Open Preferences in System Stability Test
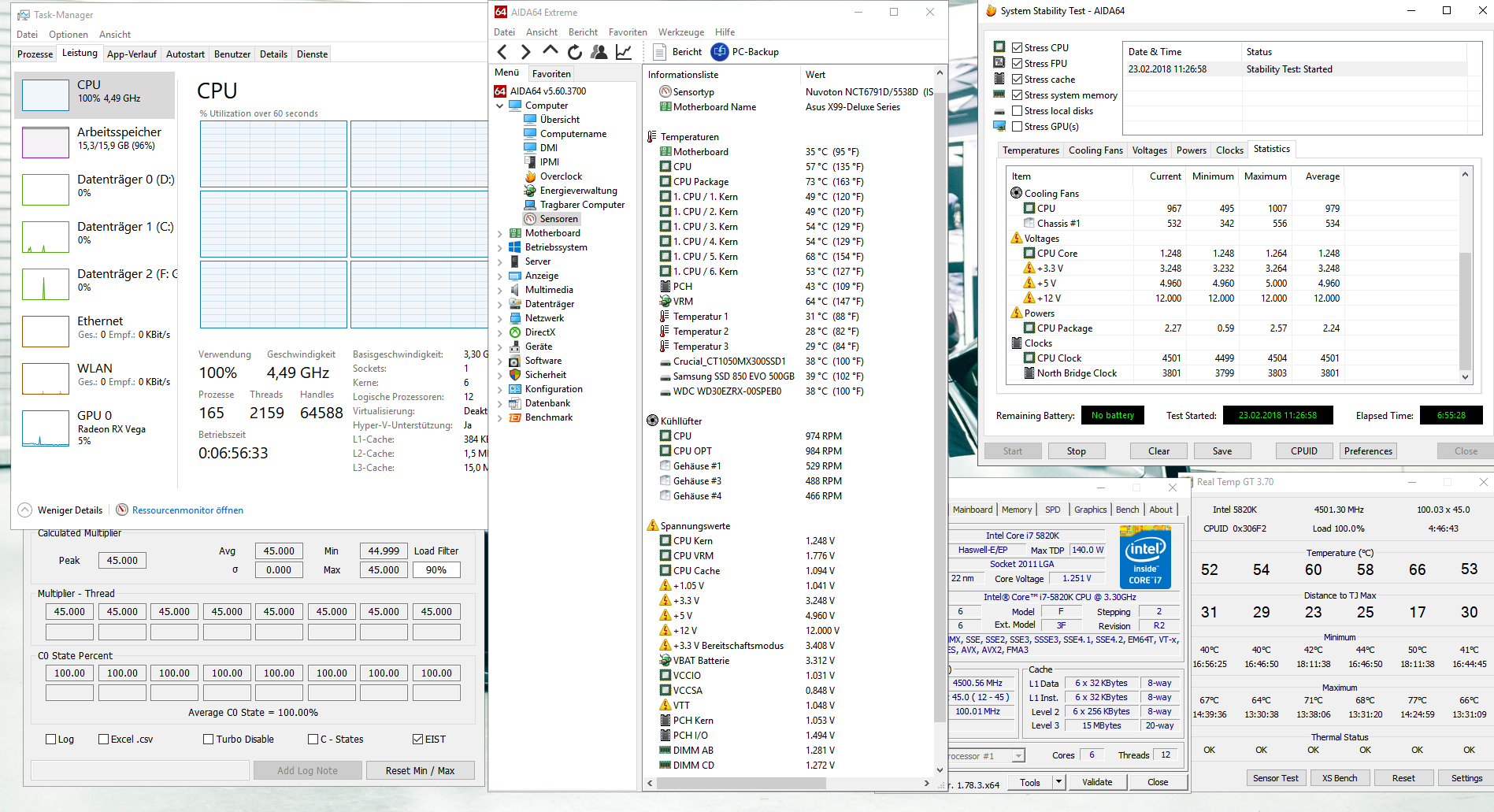The image size is (1494, 812). point(1368,451)
